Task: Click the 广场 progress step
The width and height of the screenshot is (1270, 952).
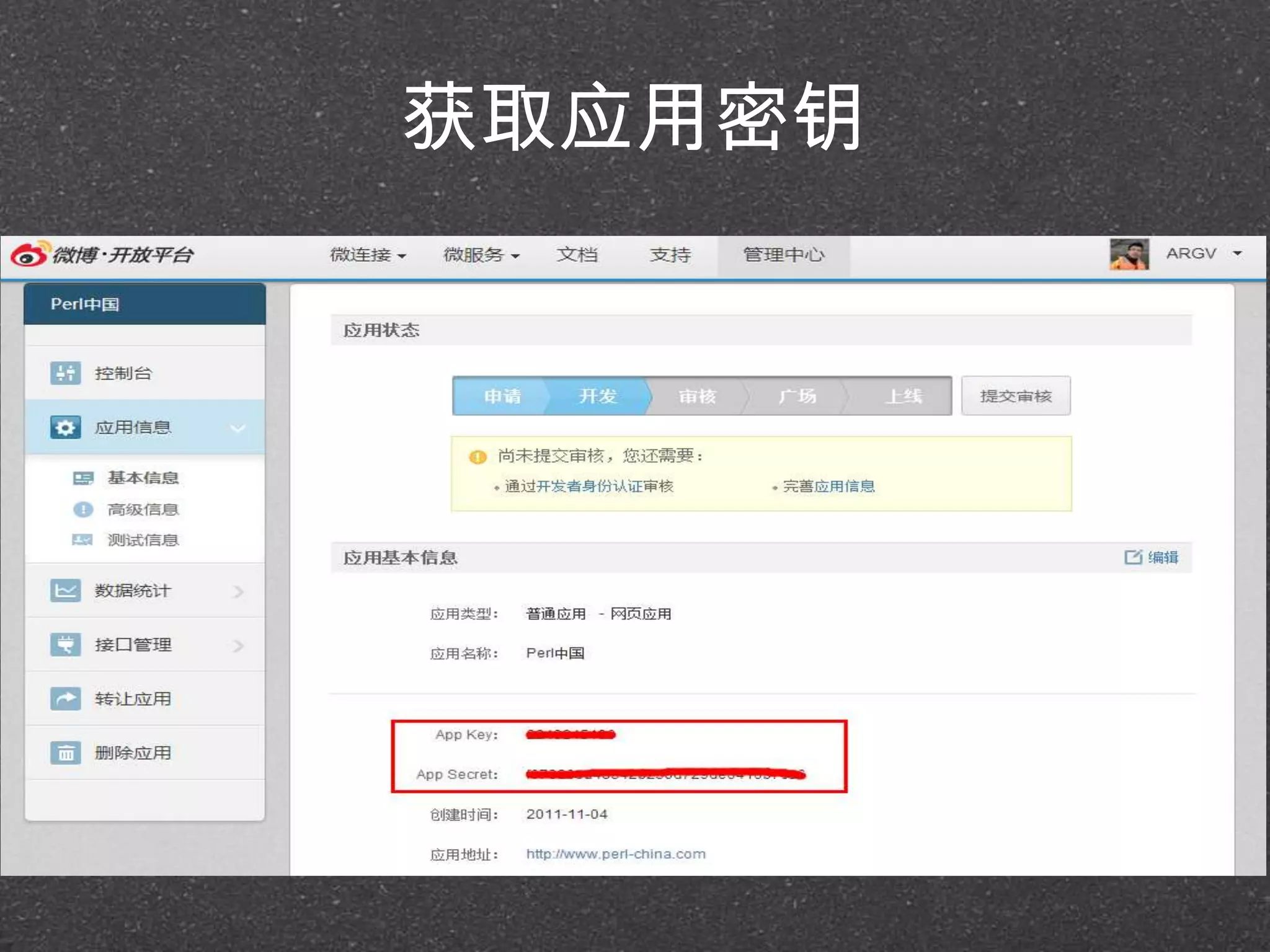Action: pos(797,395)
